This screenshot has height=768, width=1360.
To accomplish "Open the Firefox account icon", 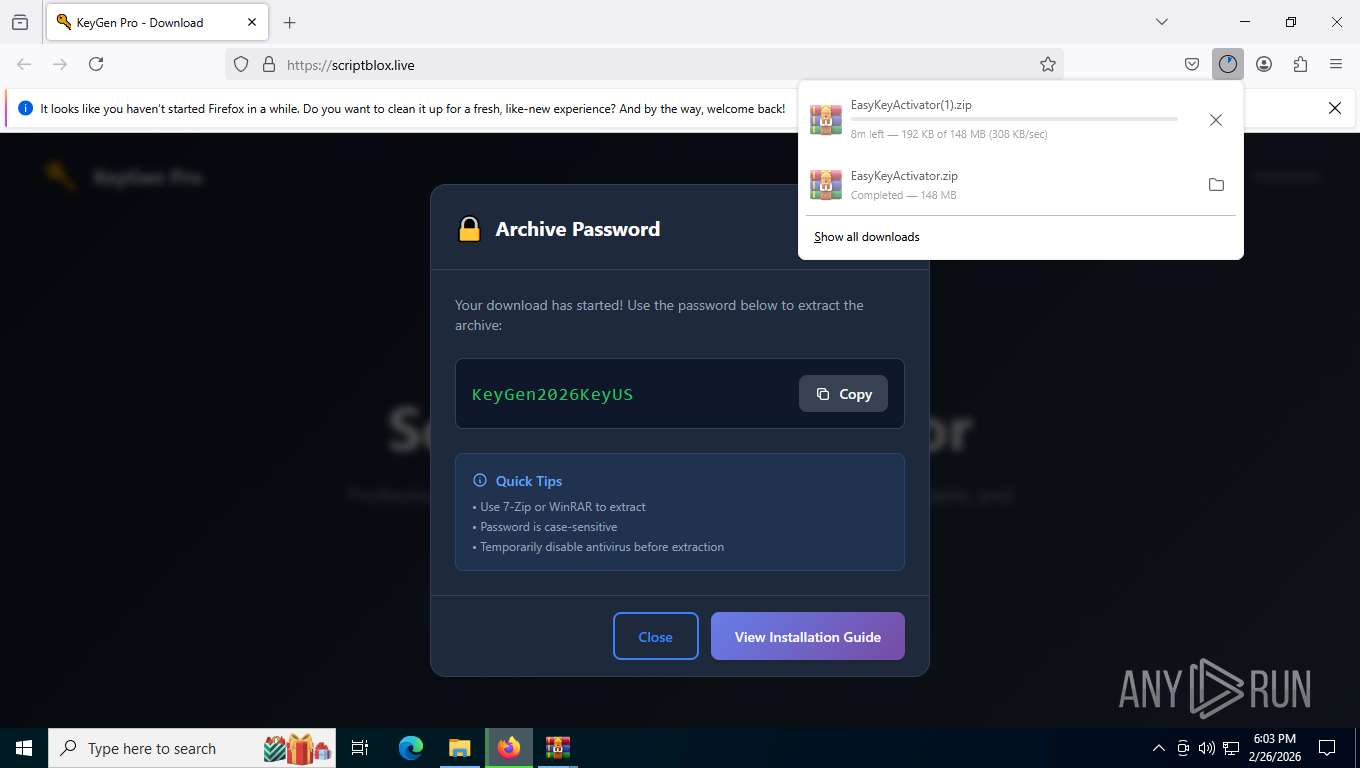I will coord(1264,64).
